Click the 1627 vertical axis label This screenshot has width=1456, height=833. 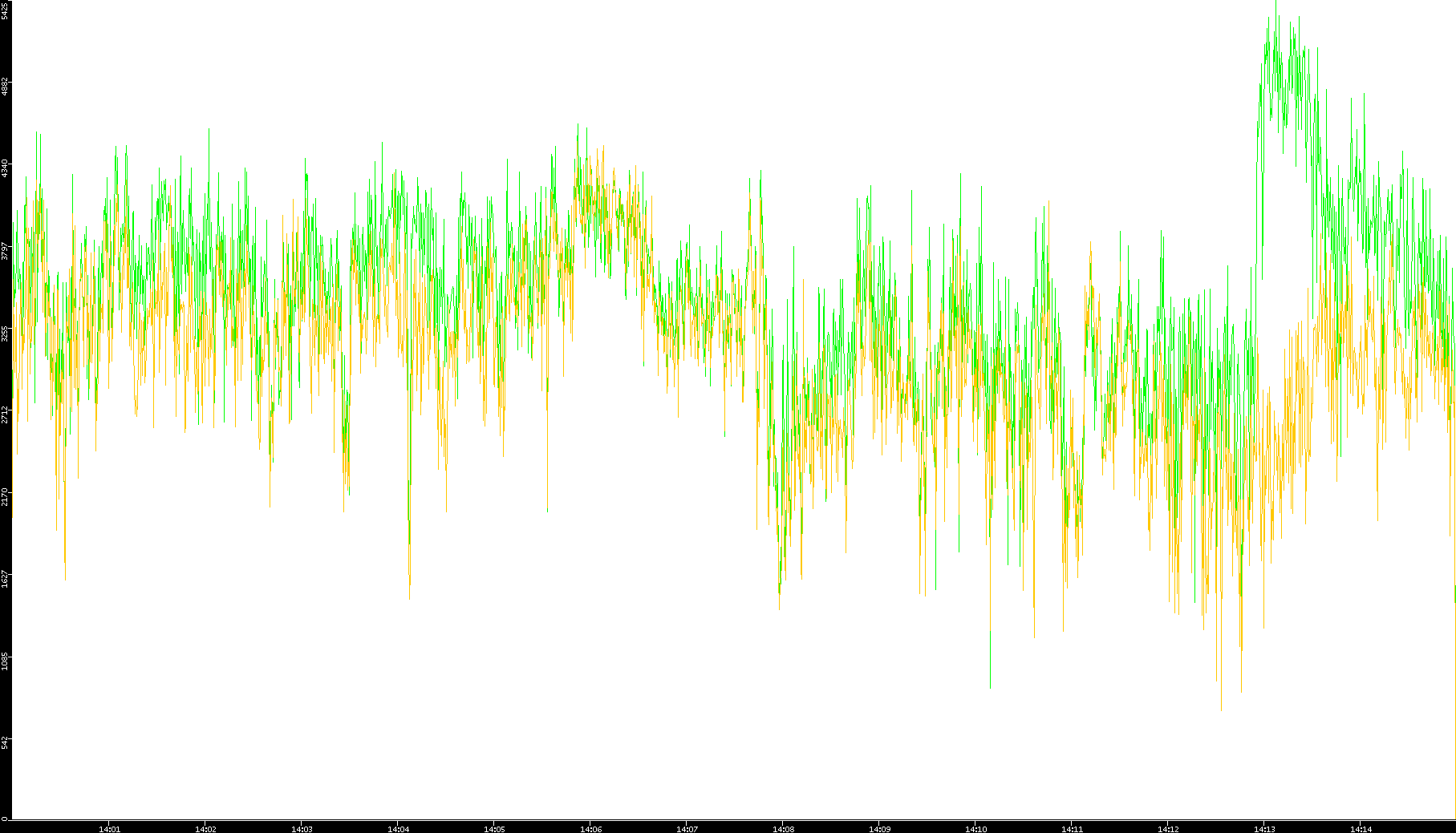[5, 580]
